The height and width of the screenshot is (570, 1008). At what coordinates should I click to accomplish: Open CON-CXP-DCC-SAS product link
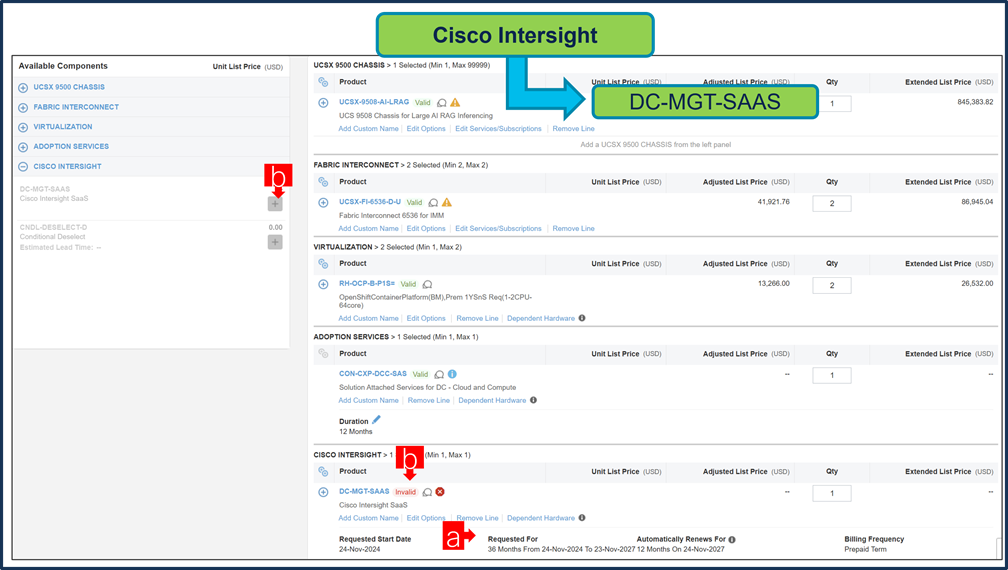pos(373,373)
